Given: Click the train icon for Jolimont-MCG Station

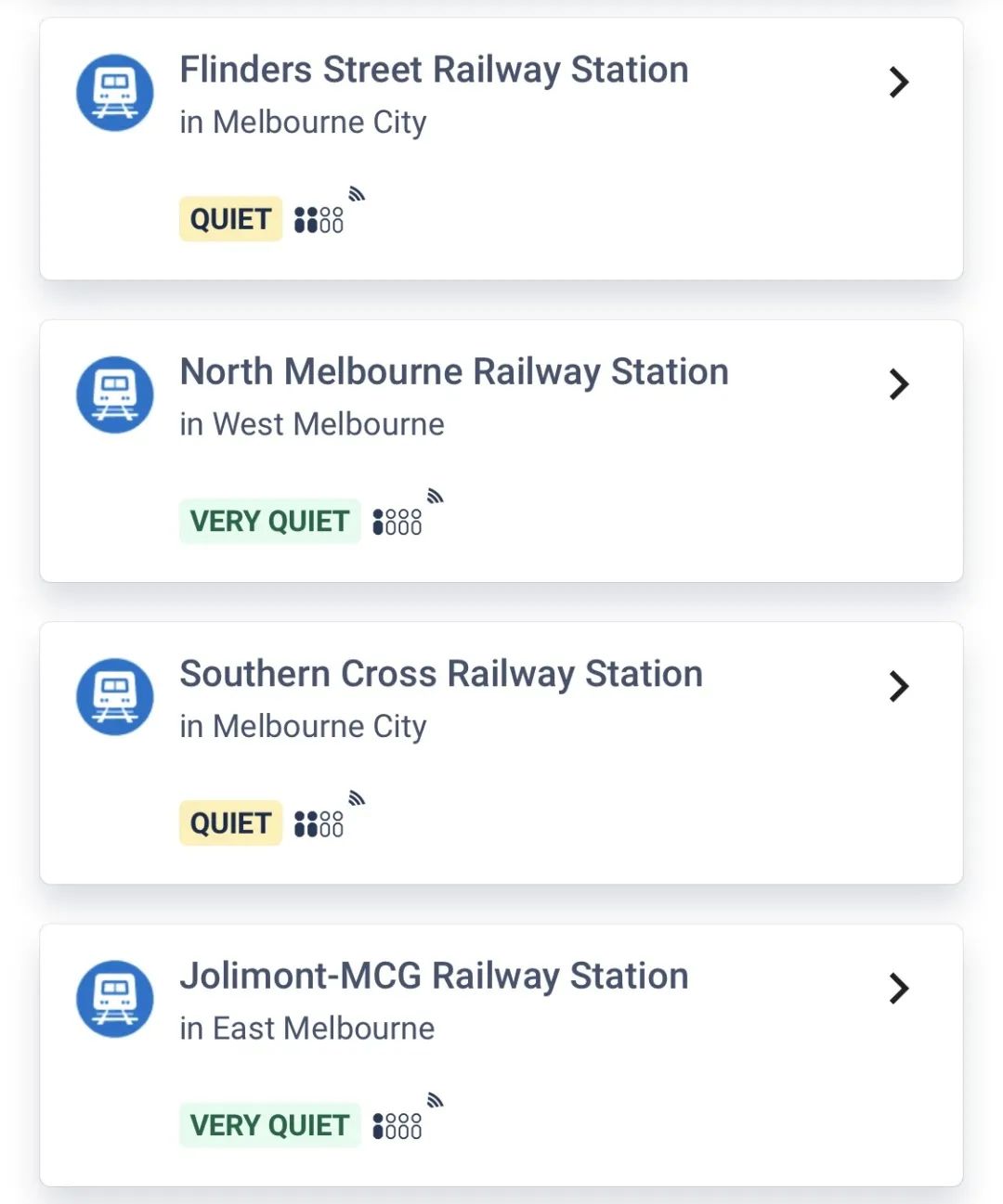Looking at the screenshot, I should [x=115, y=999].
